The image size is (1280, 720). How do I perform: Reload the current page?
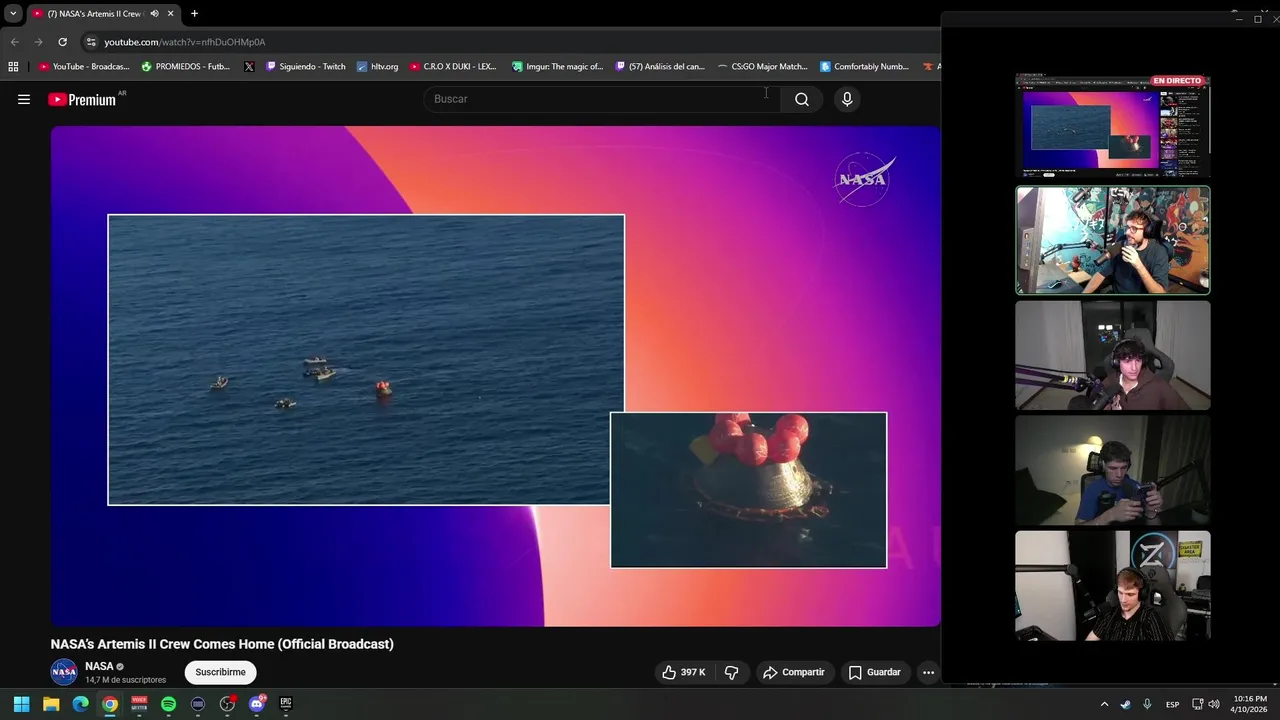tap(62, 42)
